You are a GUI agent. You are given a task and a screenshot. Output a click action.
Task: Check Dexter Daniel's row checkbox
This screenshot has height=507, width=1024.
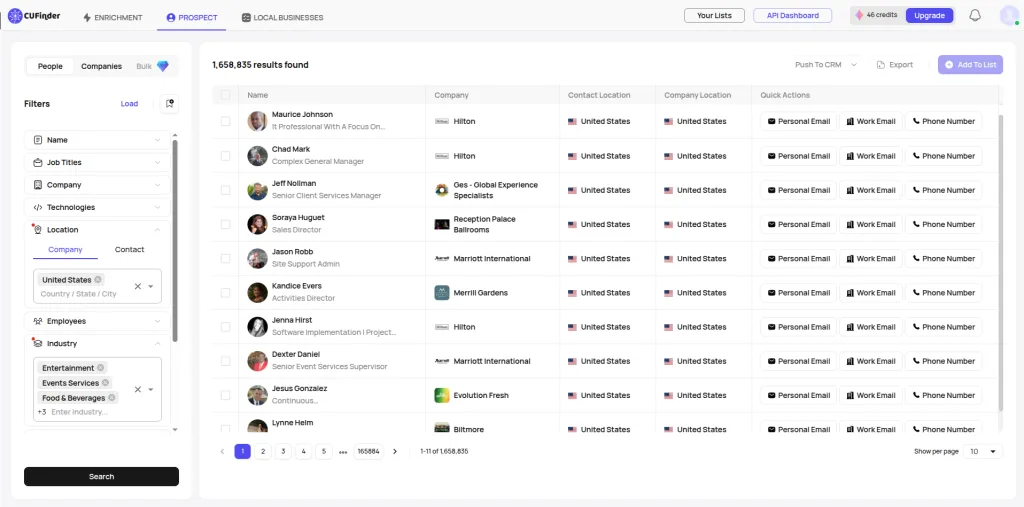(x=225, y=361)
